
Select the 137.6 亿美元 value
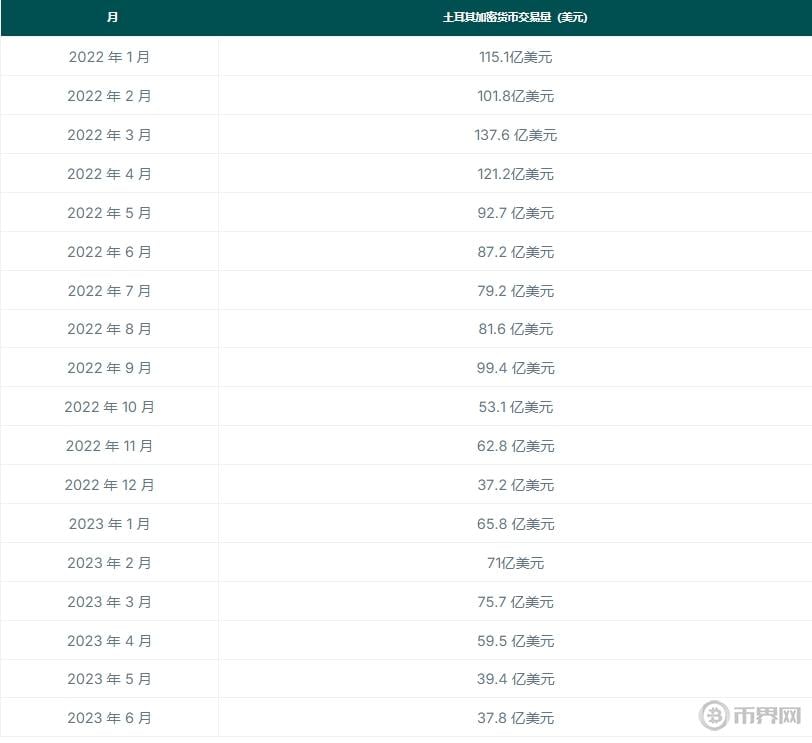tap(515, 135)
